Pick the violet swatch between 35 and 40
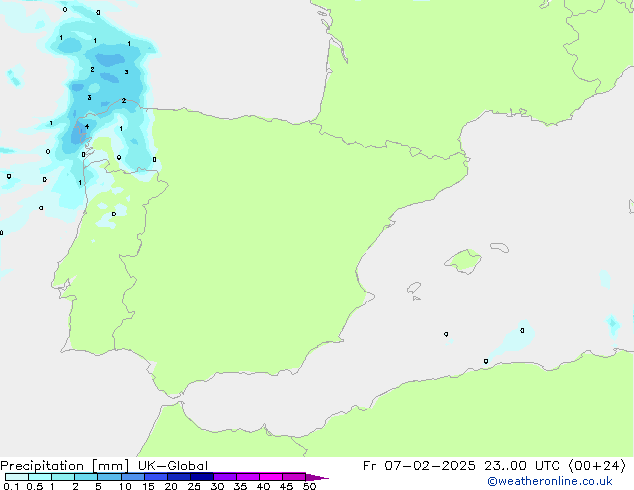 click(248, 477)
